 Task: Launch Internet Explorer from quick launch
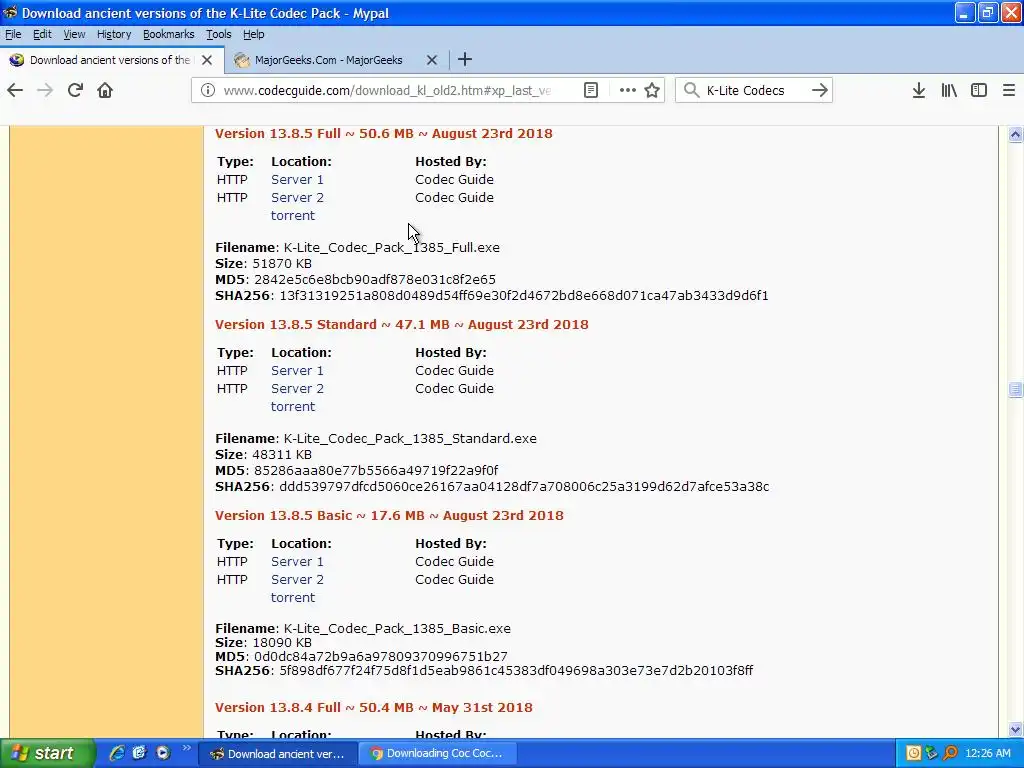pos(117,753)
